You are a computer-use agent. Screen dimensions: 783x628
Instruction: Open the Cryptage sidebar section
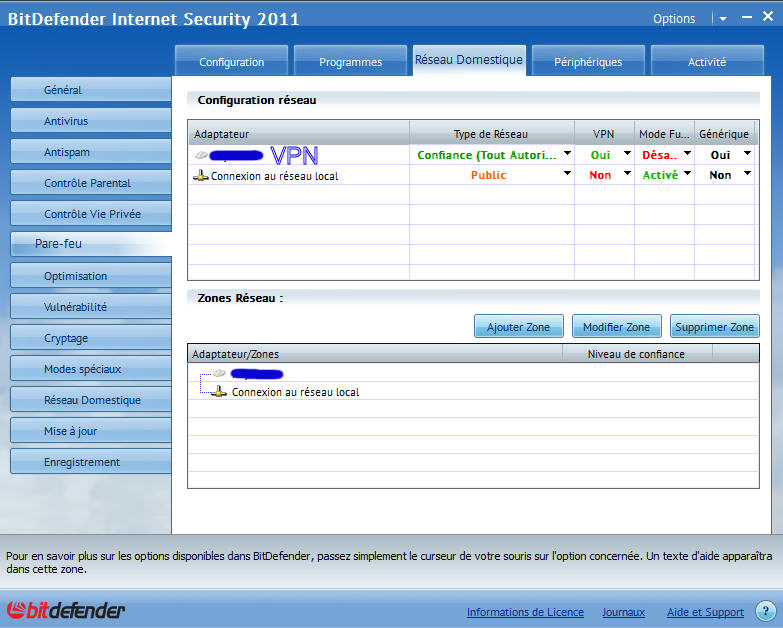pyautogui.click(x=91, y=337)
